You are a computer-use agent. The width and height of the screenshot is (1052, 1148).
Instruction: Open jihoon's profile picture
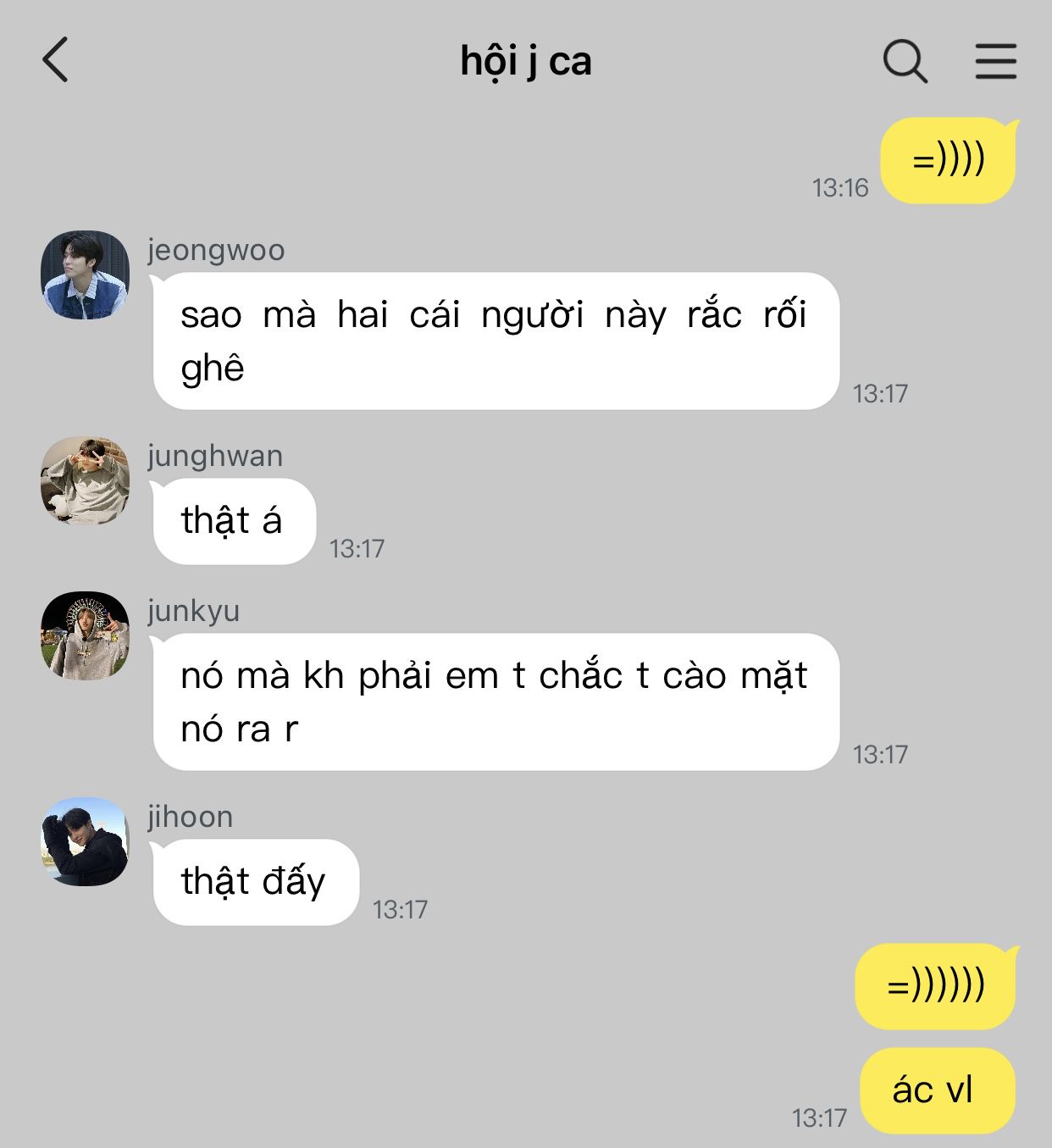85,841
